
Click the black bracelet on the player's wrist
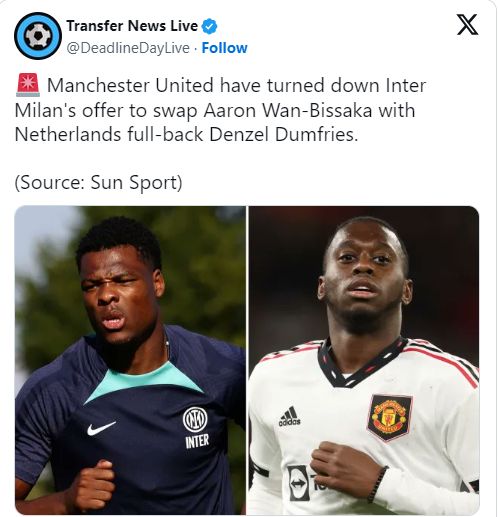pyautogui.click(x=377, y=484)
